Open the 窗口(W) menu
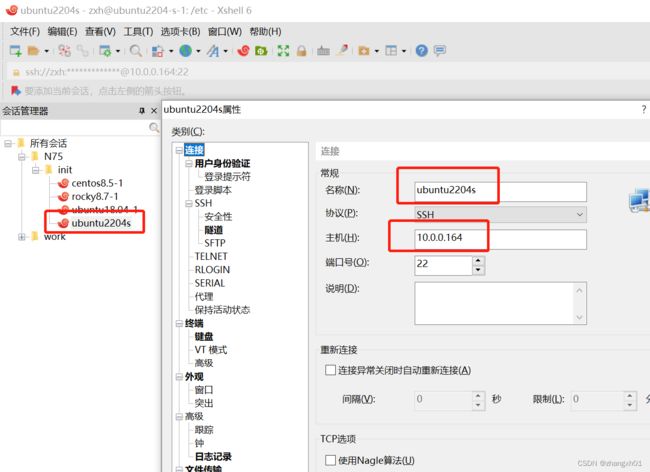 [x=225, y=31]
